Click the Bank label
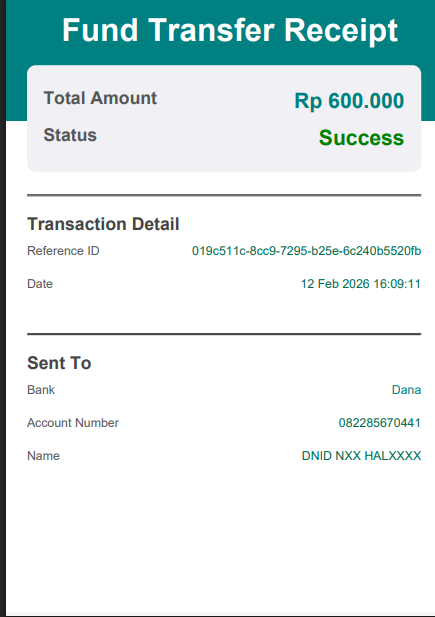Screen dimensions: 435x617 coord(41,390)
